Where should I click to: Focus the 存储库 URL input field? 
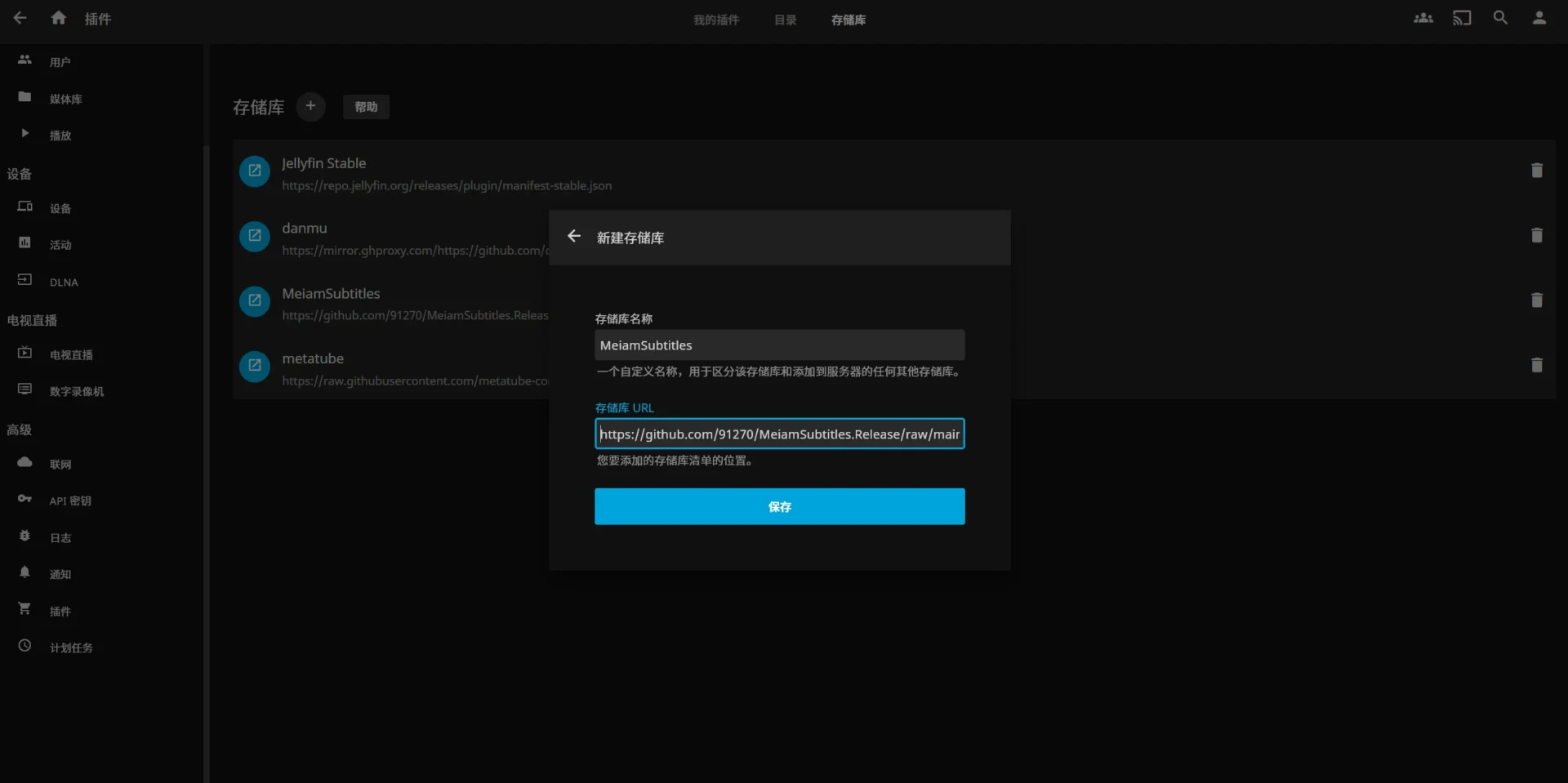click(779, 434)
